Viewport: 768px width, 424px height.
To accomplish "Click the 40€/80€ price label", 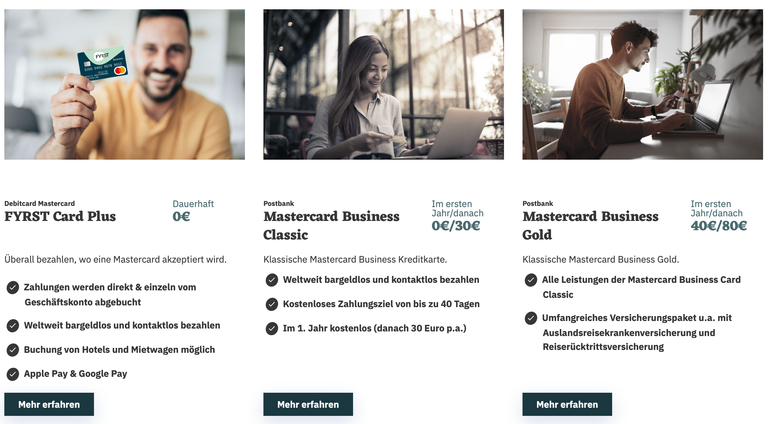I will [719, 225].
